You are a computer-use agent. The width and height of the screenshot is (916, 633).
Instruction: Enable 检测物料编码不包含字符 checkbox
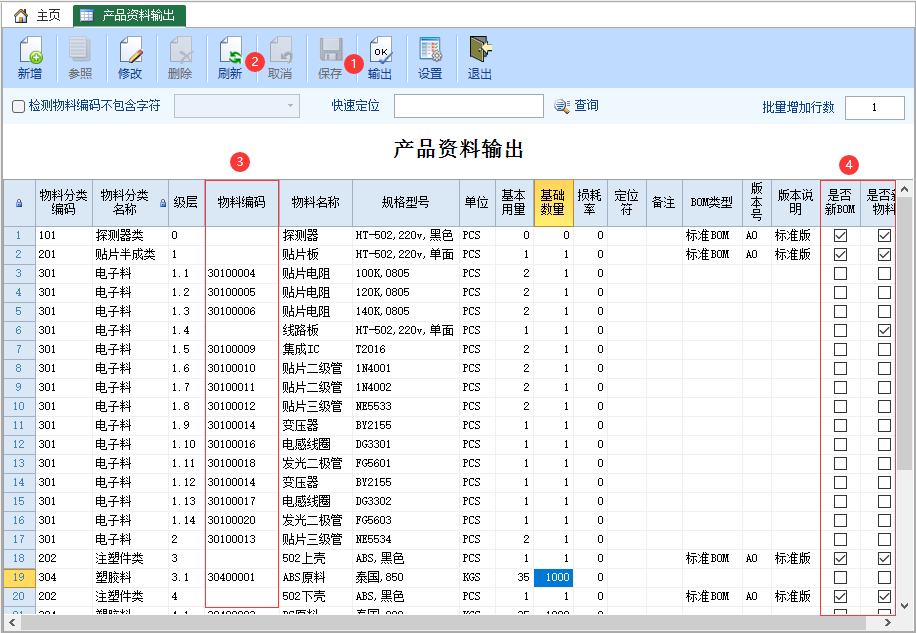coord(19,106)
